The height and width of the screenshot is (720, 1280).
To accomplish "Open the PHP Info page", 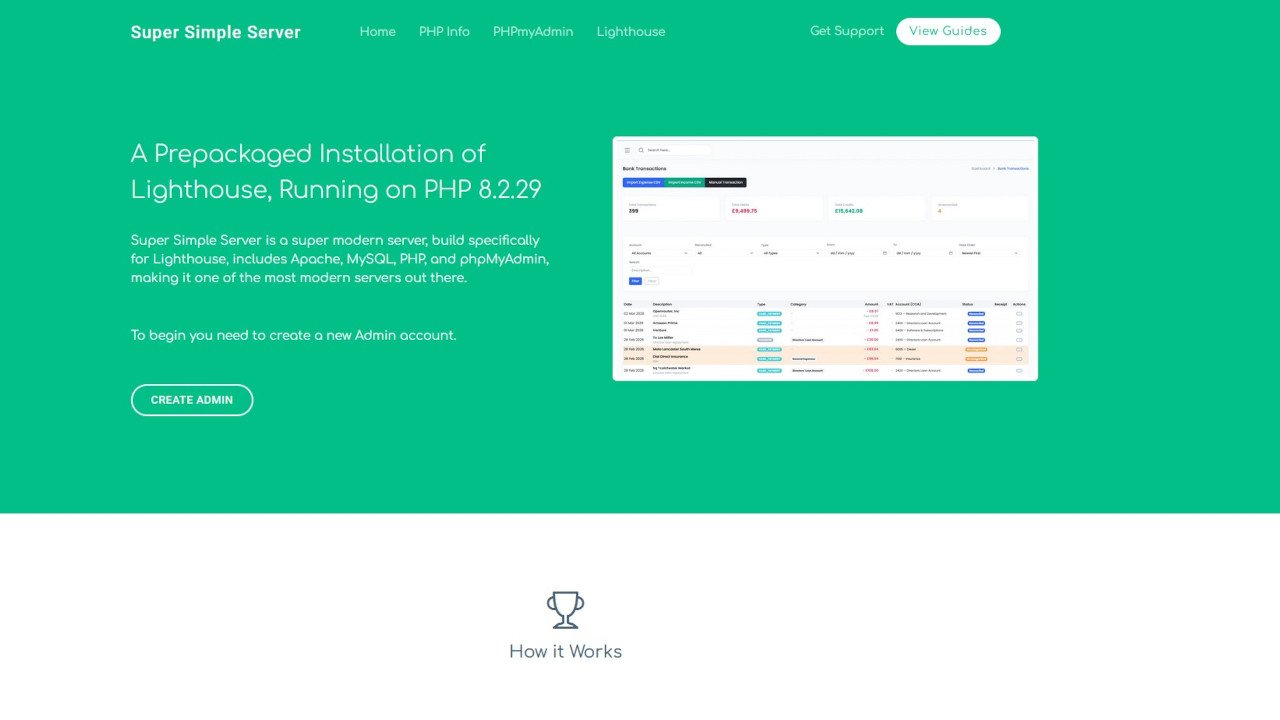I will [444, 32].
